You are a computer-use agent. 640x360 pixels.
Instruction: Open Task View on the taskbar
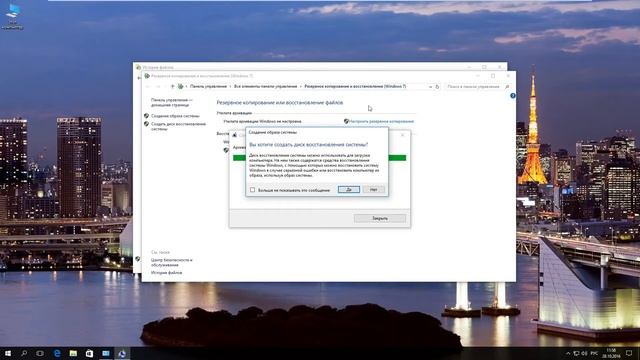click(40, 353)
